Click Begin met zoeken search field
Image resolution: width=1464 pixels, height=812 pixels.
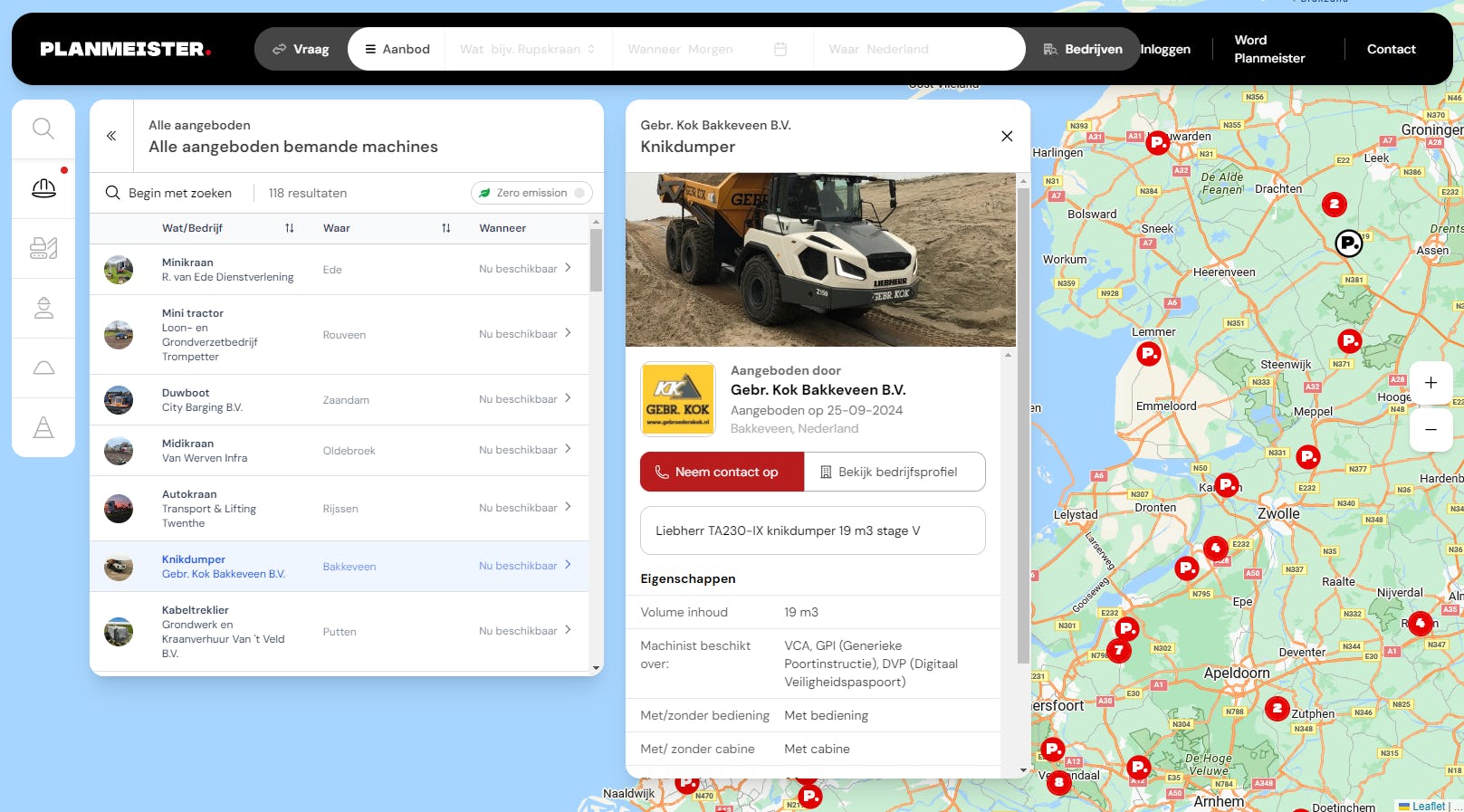[180, 193]
